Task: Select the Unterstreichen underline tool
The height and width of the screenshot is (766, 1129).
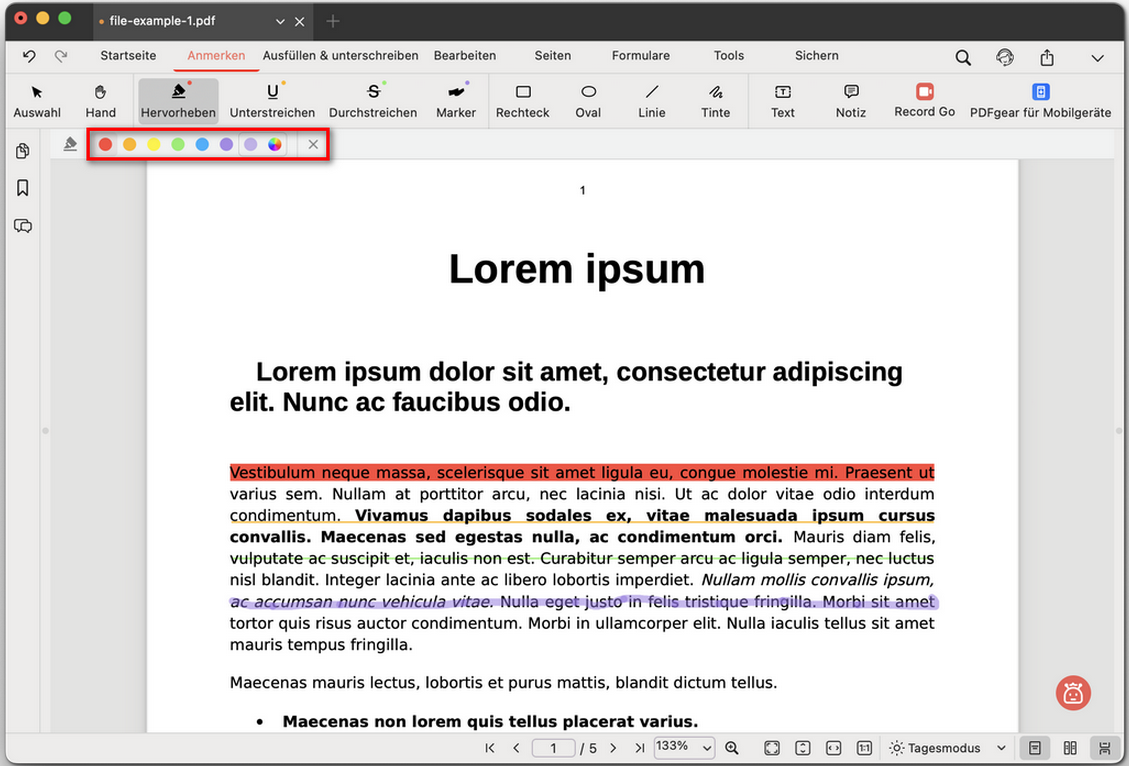Action: tap(272, 100)
